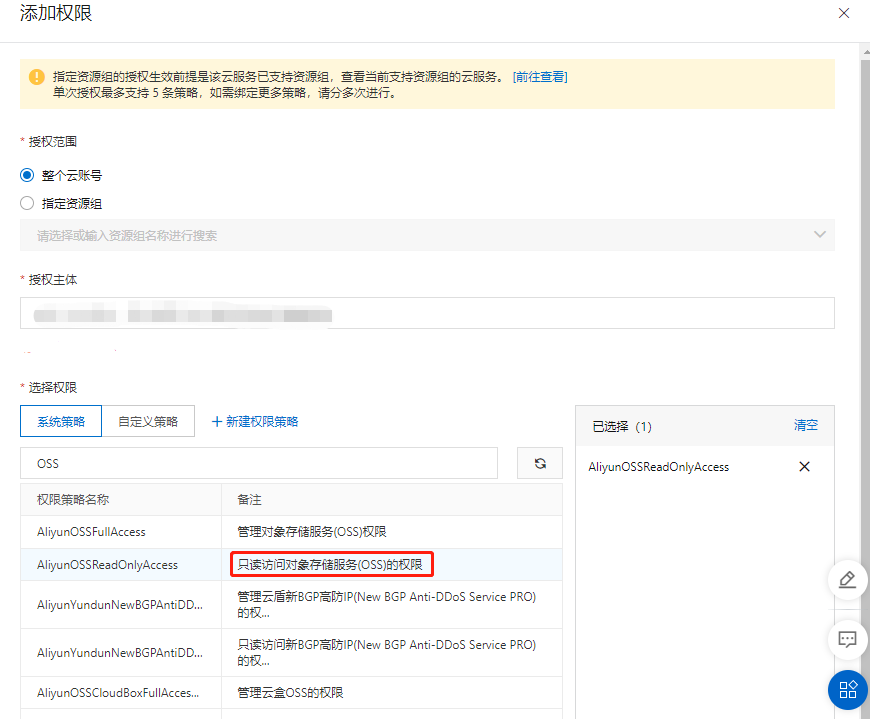Select 整个云账号 radio option
The height and width of the screenshot is (719, 870).
(27, 175)
